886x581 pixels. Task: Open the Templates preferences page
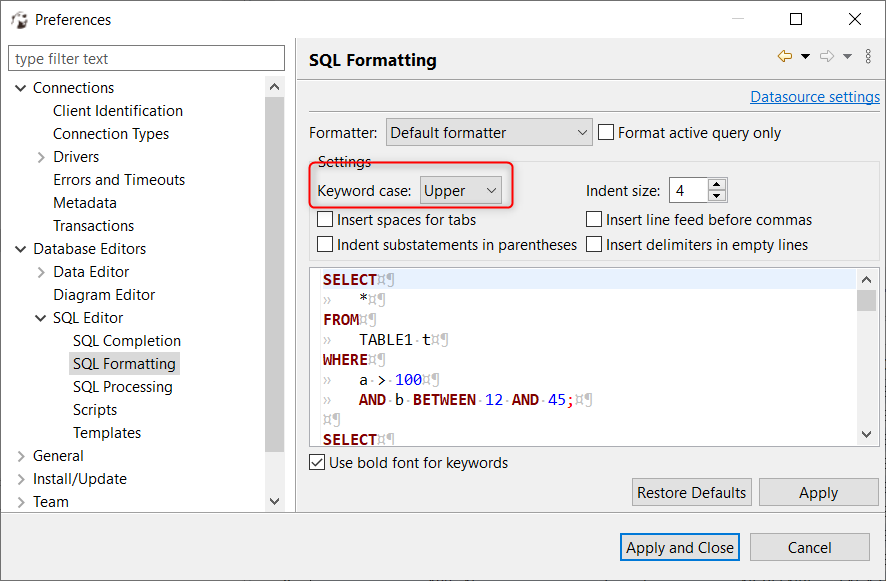coord(107,432)
